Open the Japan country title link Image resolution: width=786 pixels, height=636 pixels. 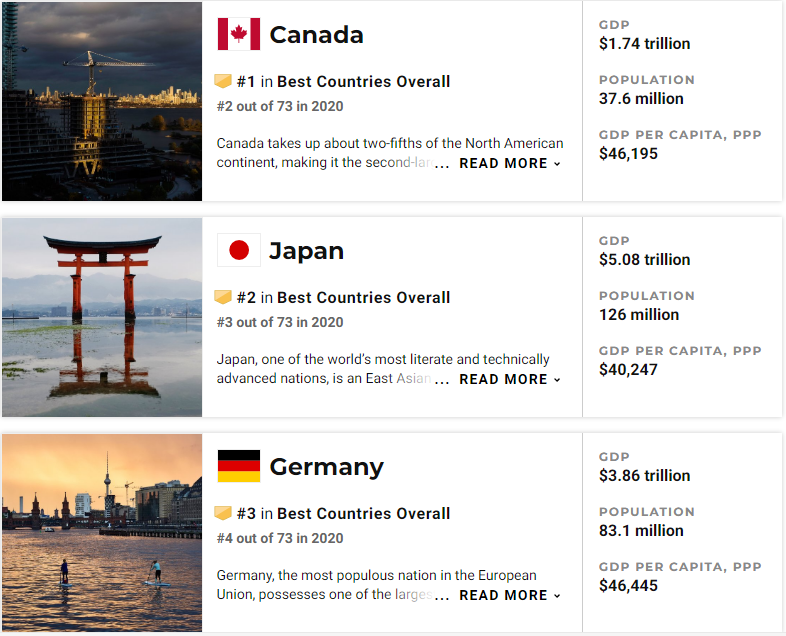306,251
